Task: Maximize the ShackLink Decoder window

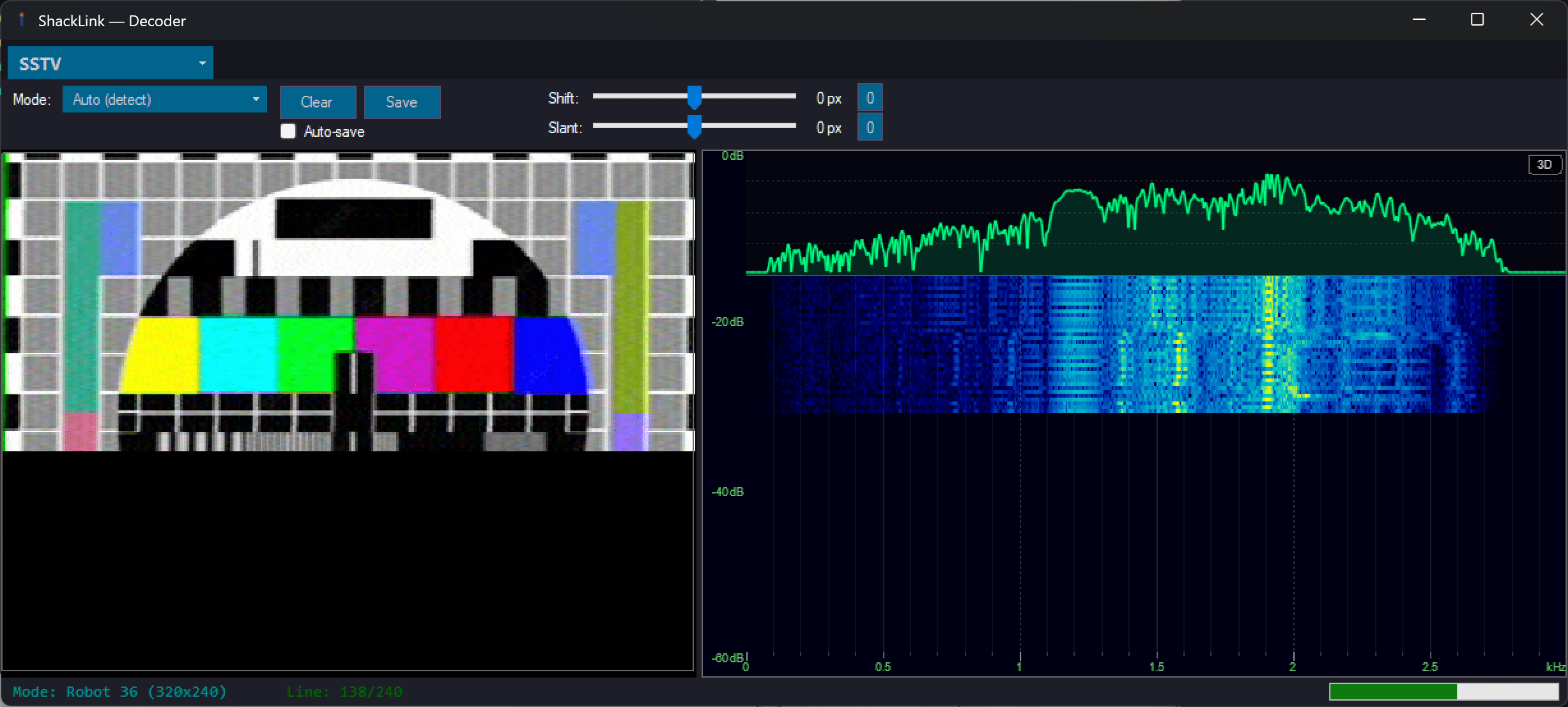Action: tap(1477, 20)
